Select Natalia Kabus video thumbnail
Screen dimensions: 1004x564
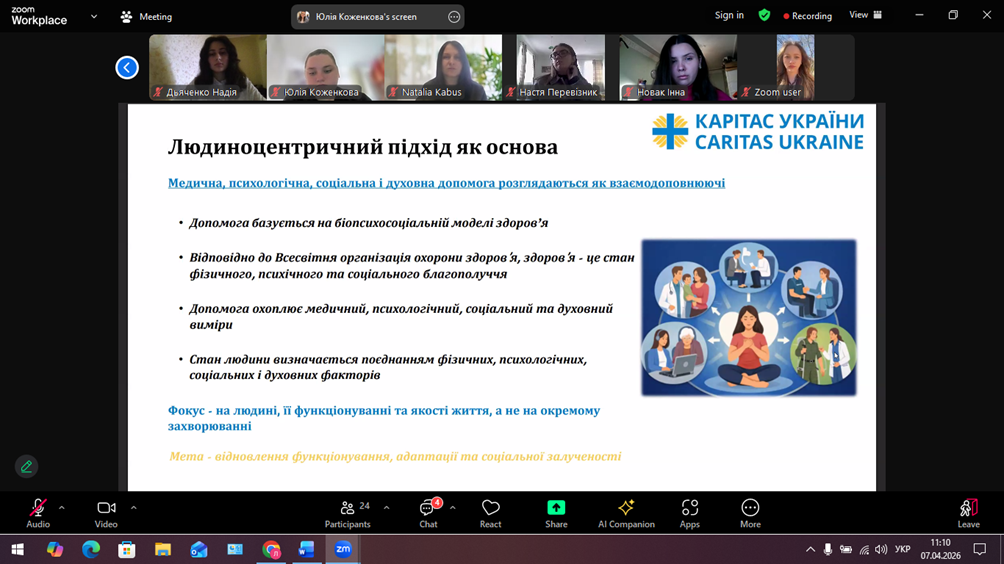click(443, 67)
